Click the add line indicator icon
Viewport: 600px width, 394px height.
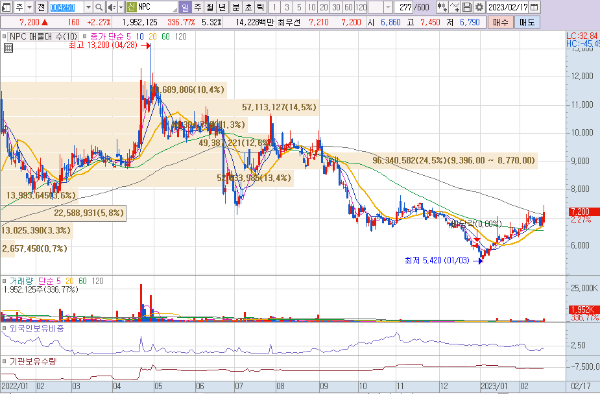455,7
